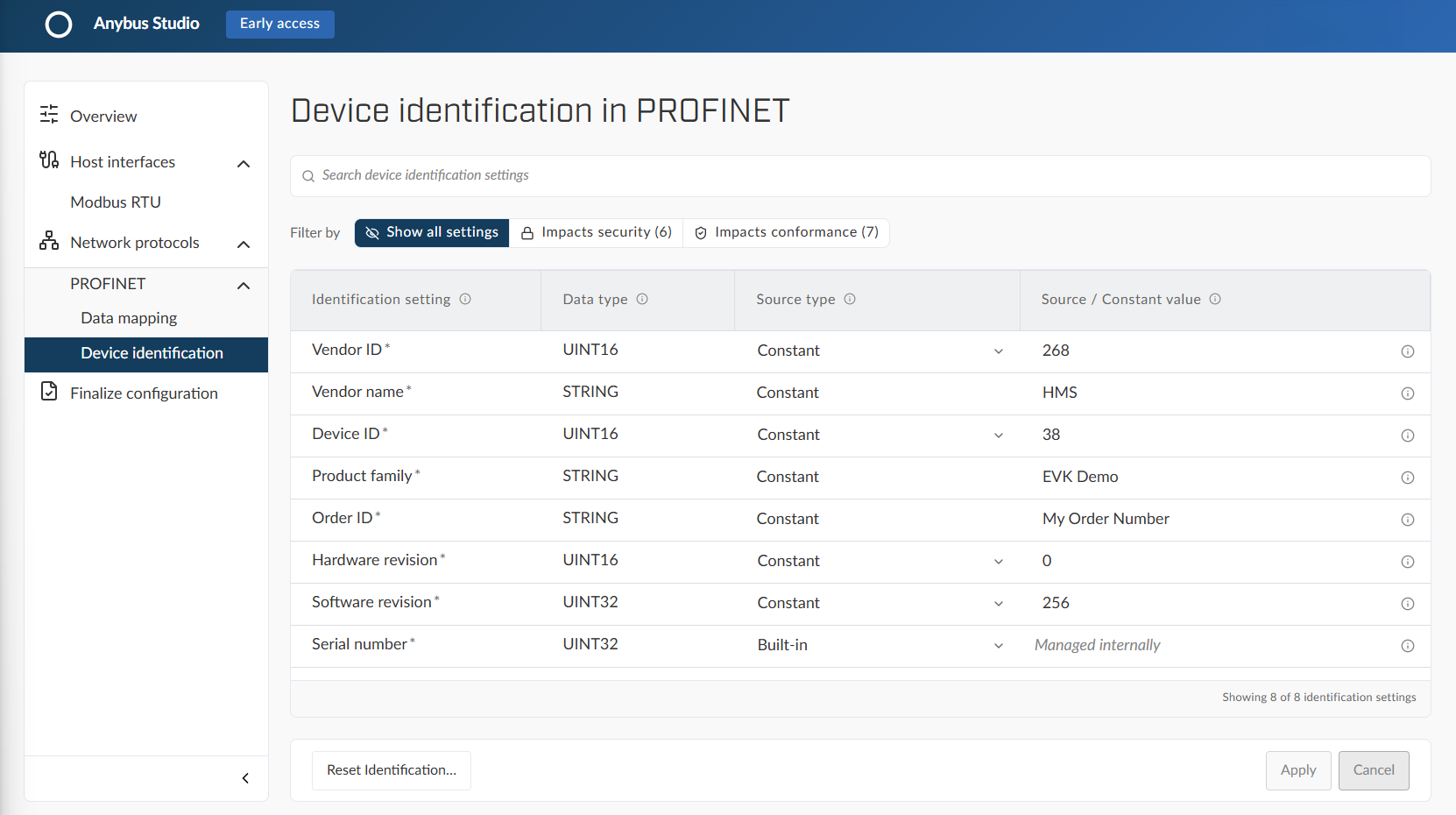Click the Managed internally text

(x=1097, y=645)
